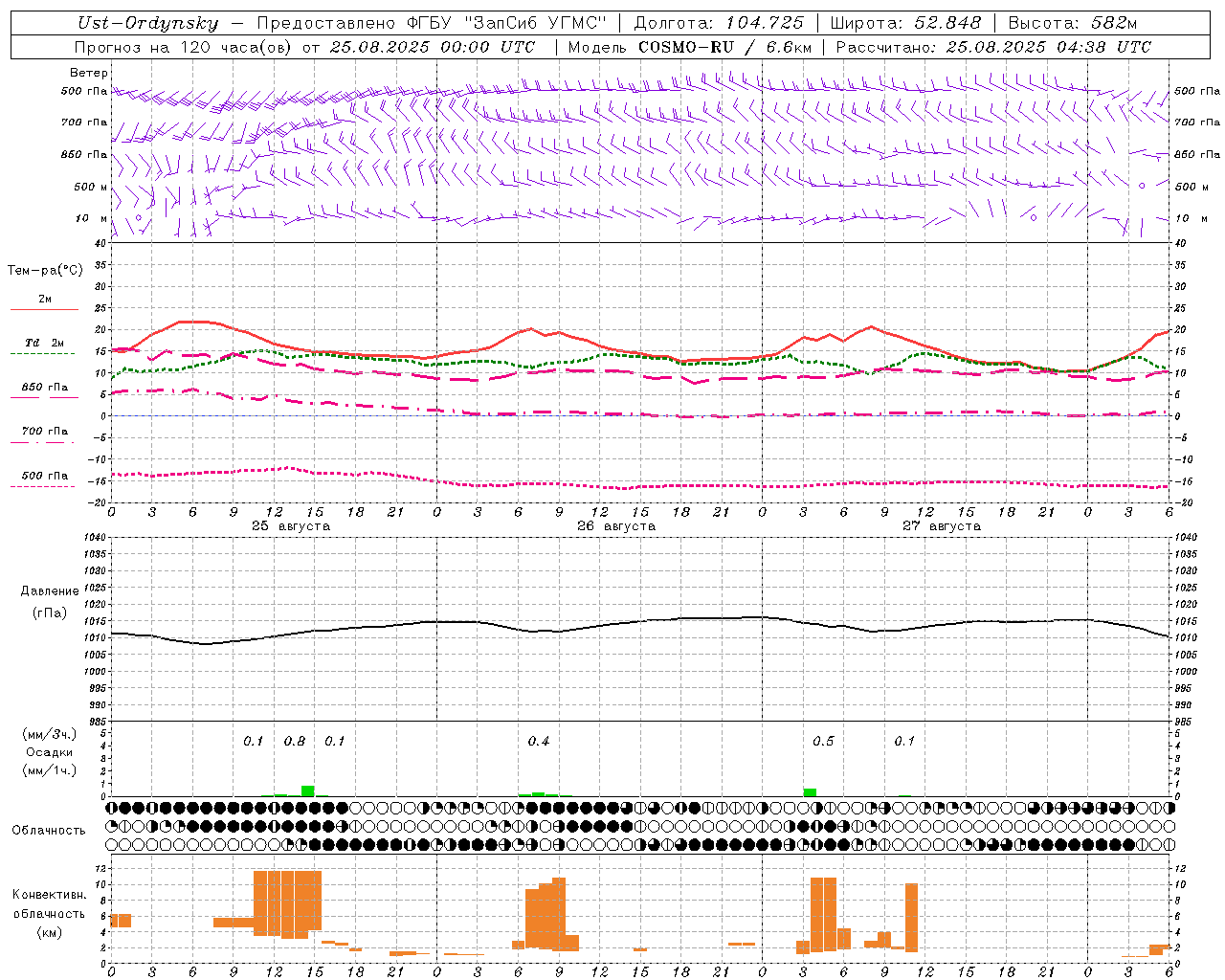Click the 0.8 precipitation amount value

[x=295, y=742]
